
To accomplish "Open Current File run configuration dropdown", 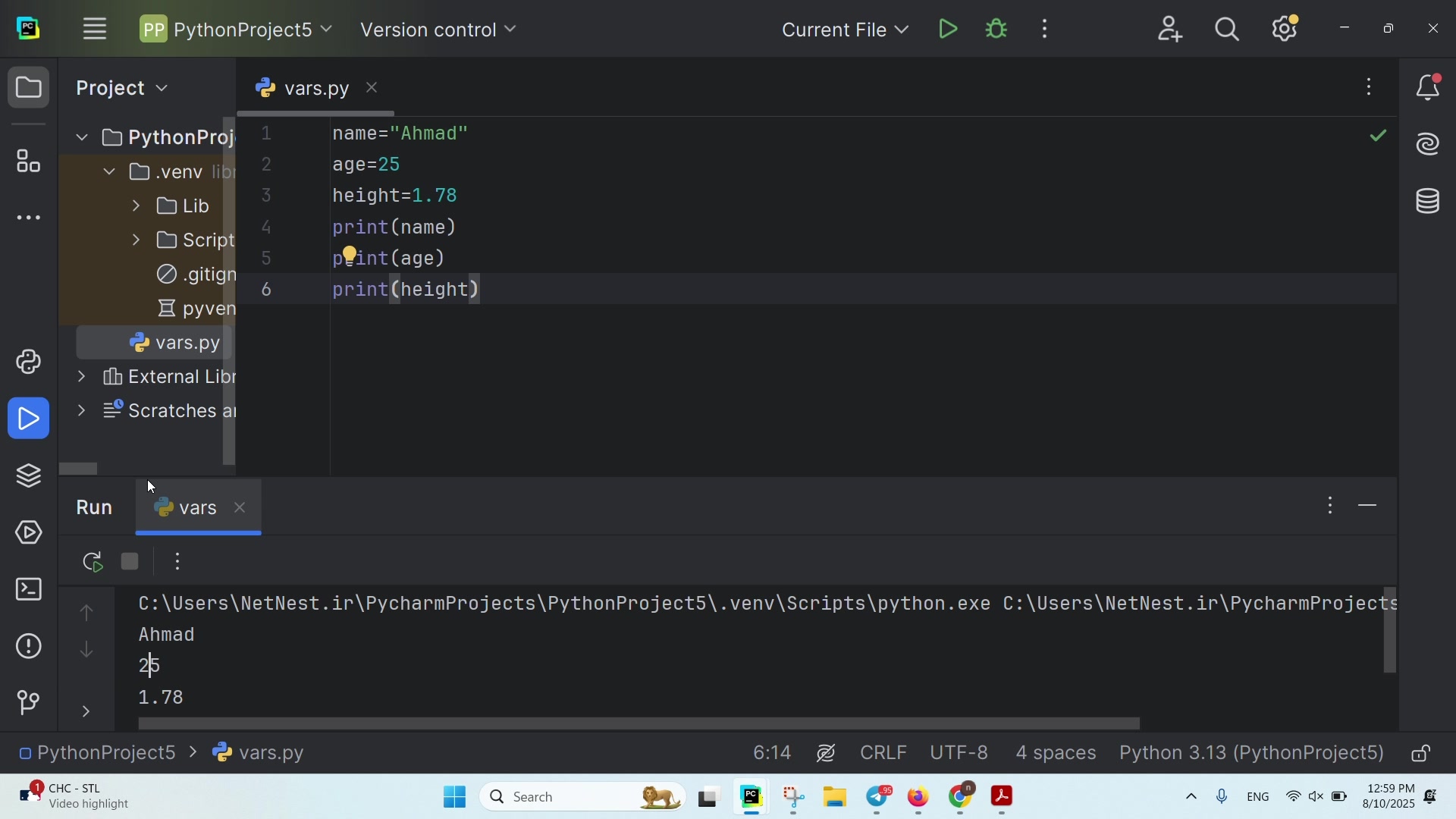I will pos(846,30).
